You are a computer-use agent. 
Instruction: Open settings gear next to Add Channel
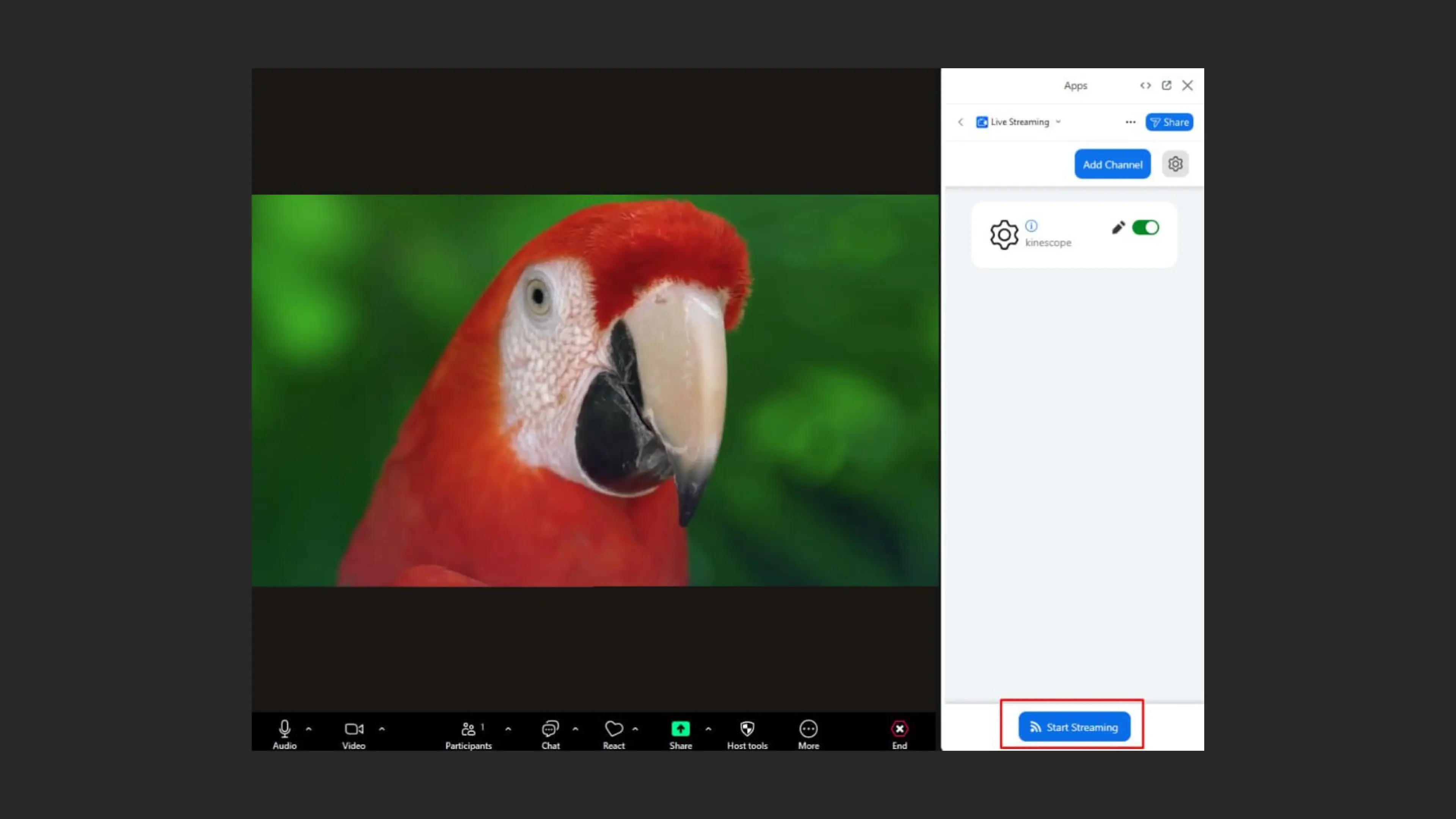click(1175, 164)
